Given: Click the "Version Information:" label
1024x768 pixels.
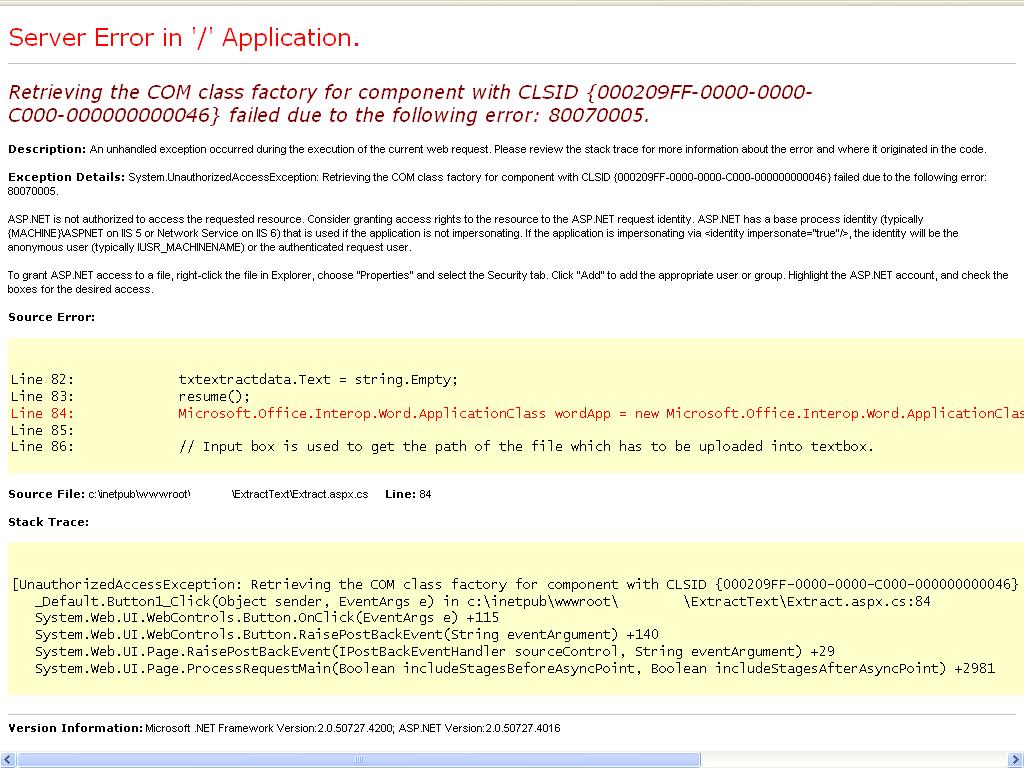Looking at the screenshot, I should tap(75, 728).
